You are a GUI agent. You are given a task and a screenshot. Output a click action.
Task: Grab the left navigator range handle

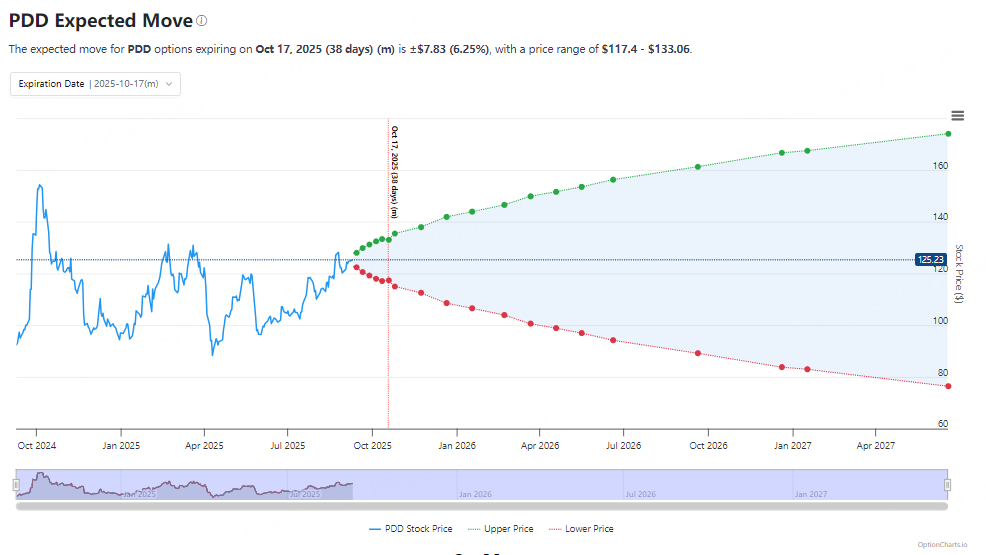click(x=16, y=485)
